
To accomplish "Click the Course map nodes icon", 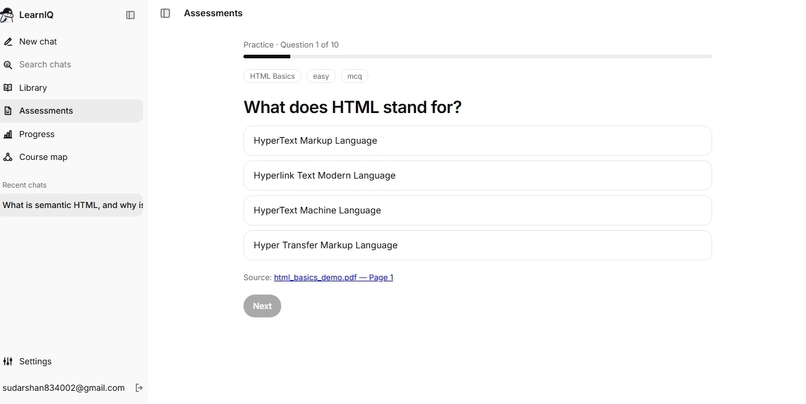I will coord(8,157).
